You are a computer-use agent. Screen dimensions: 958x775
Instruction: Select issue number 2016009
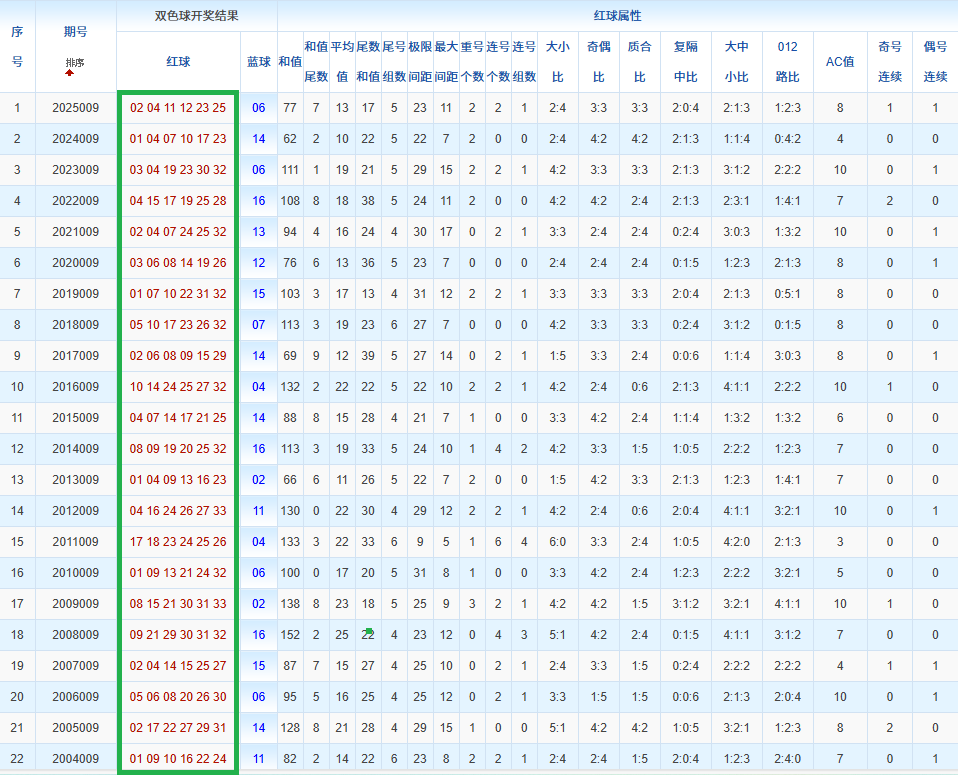(75, 387)
